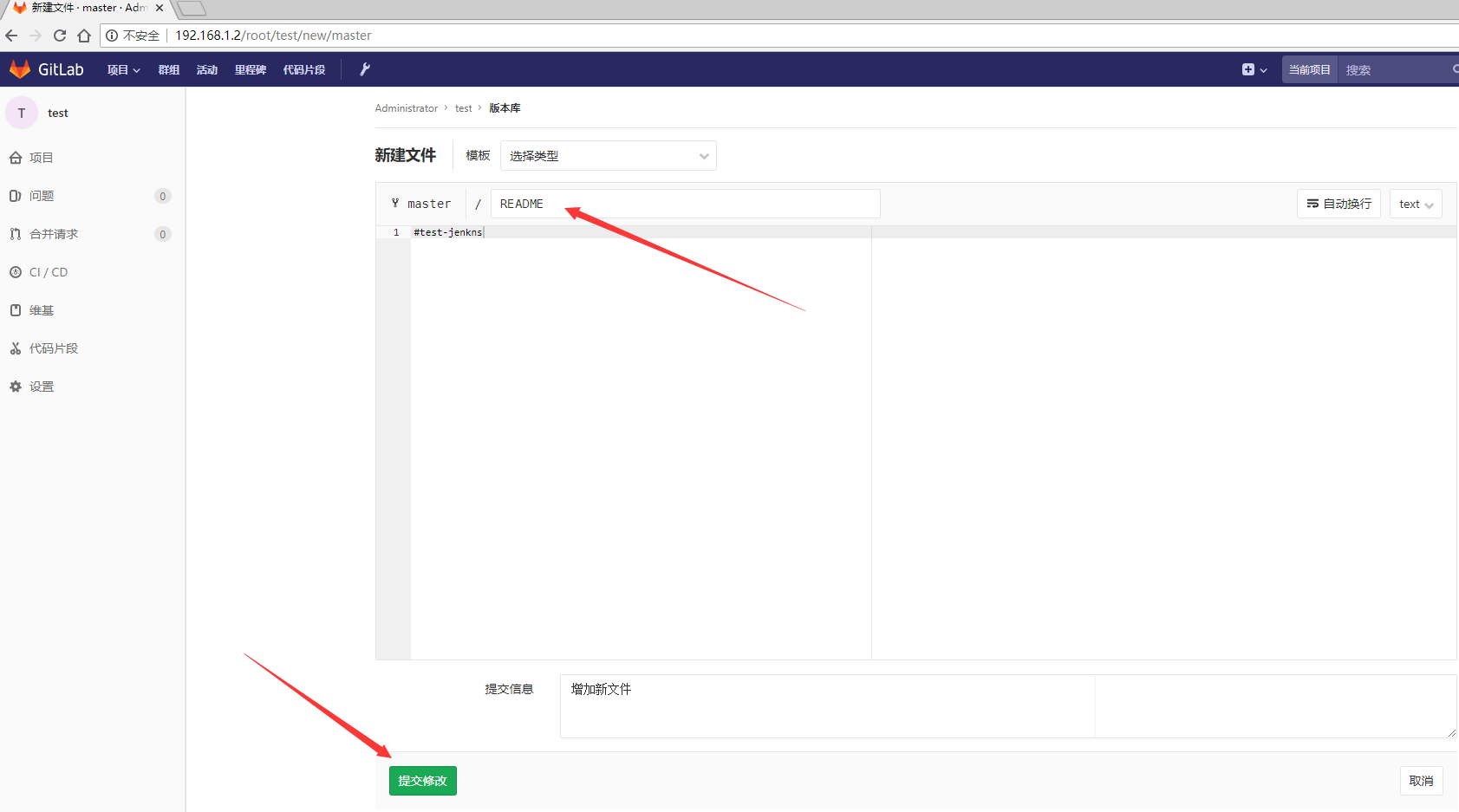
Task: Click the browser back arrow
Action: [11, 36]
